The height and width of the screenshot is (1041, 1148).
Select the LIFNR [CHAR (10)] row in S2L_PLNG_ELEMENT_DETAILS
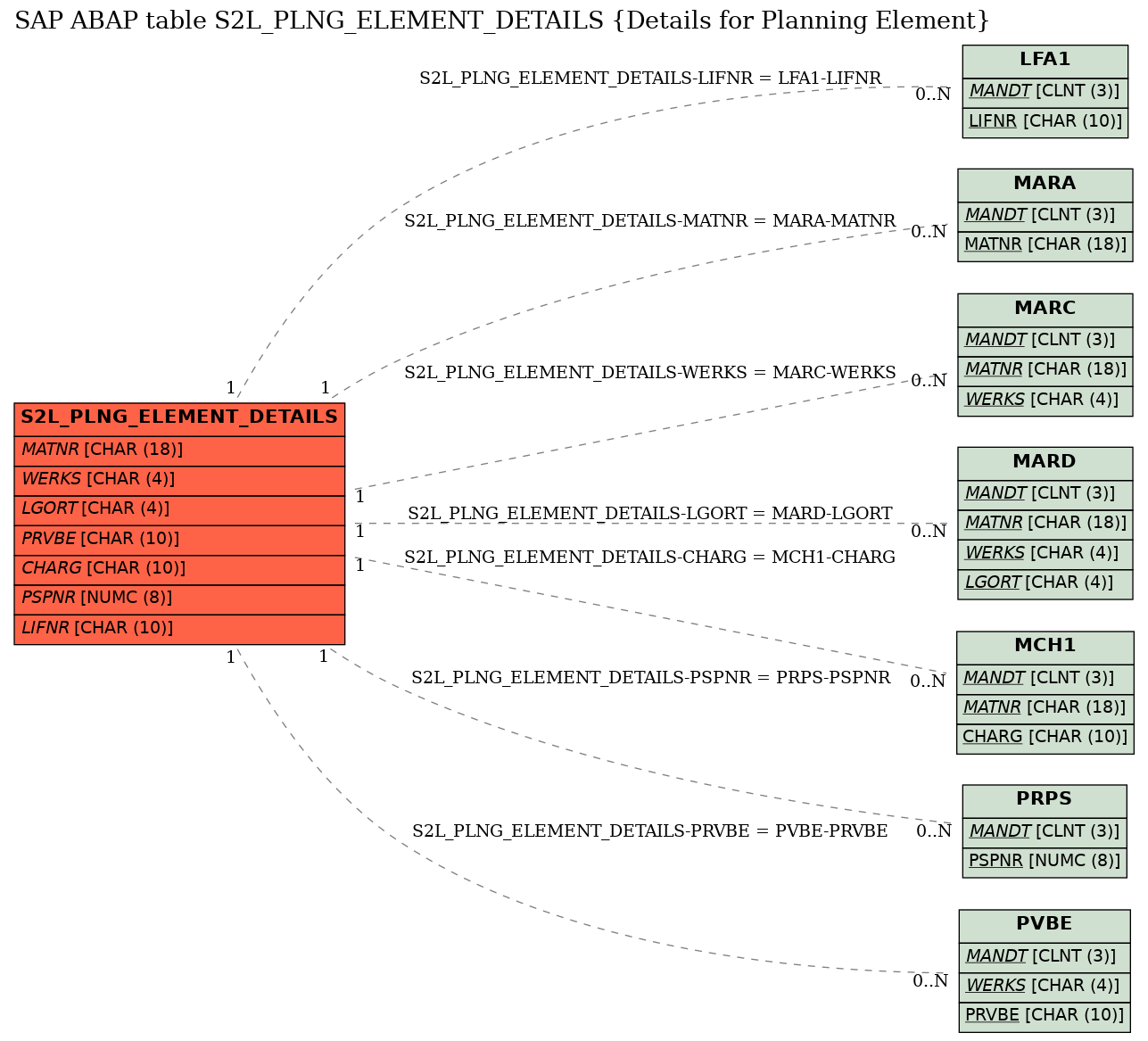click(x=179, y=628)
